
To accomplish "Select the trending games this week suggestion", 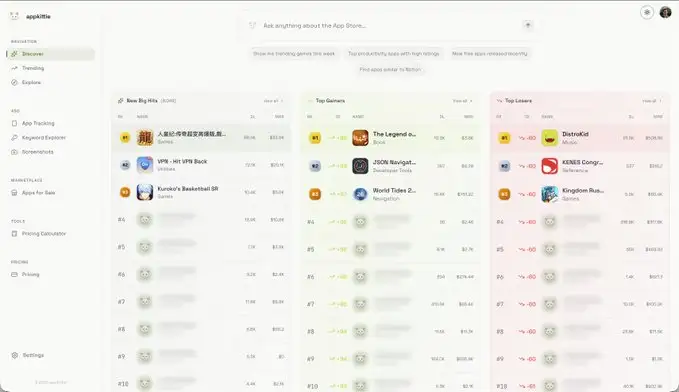I will (294, 54).
